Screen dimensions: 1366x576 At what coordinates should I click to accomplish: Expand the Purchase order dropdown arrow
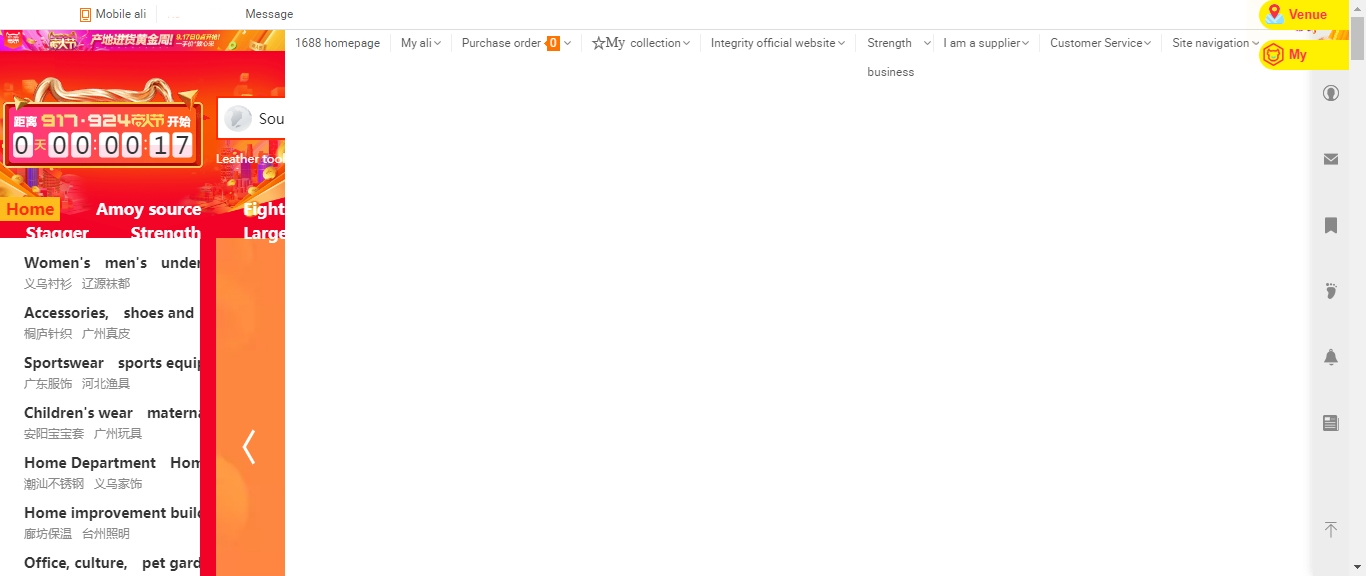coord(567,43)
